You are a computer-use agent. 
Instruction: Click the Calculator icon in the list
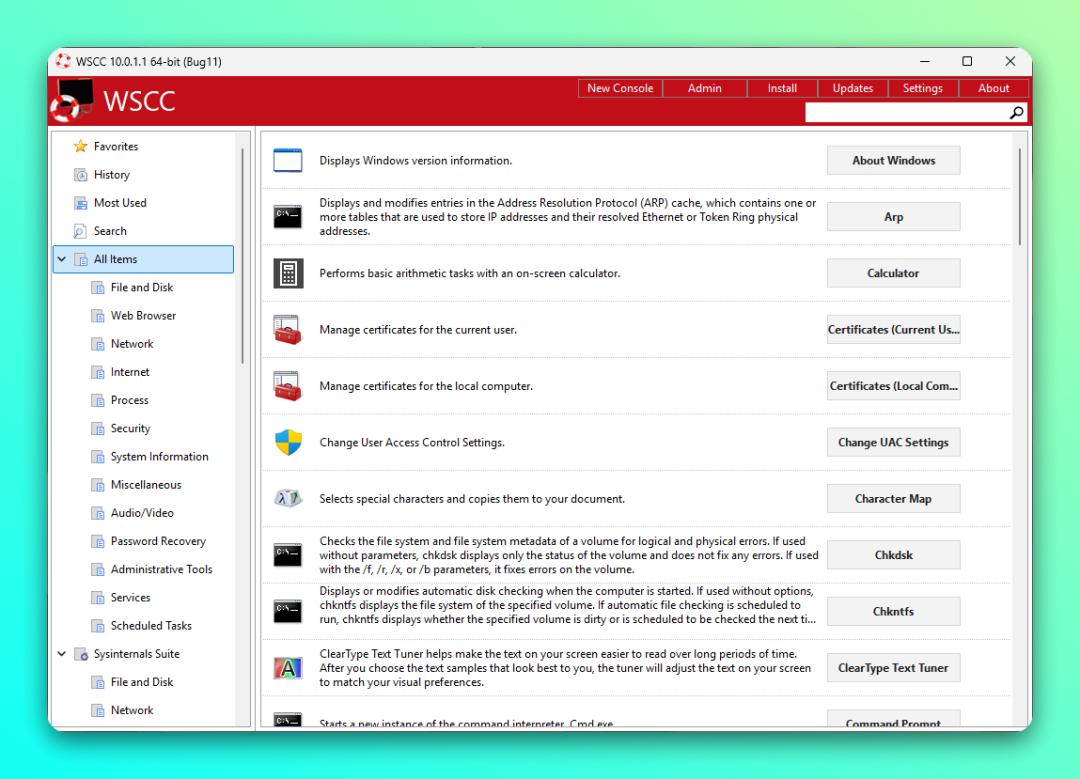pyautogui.click(x=288, y=273)
